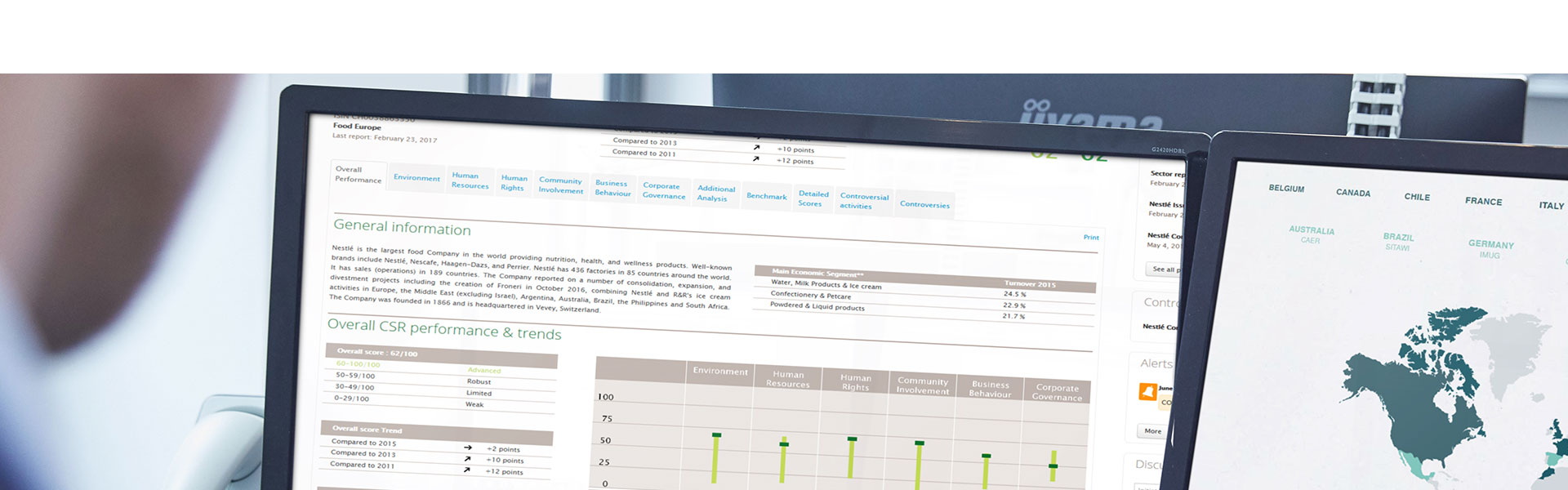Click GERMANY IMUG on the map screen

pyautogui.click(x=1490, y=249)
